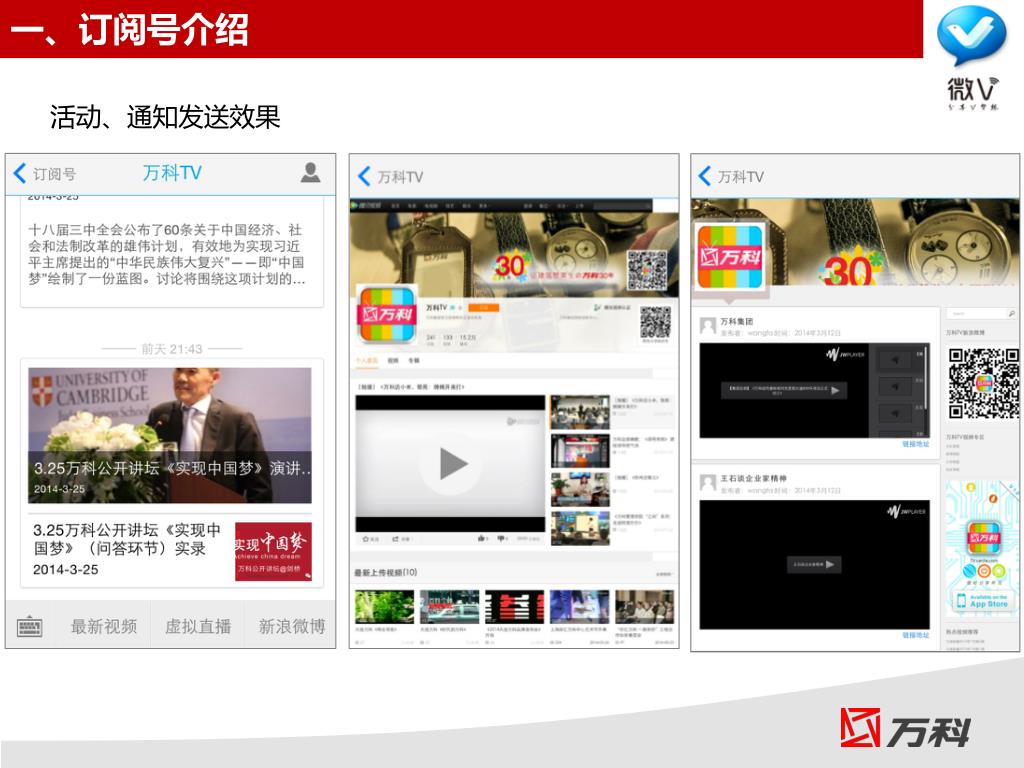Click the QR code on the middle banner image
The width and height of the screenshot is (1024, 768).
pyautogui.click(x=647, y=270)
